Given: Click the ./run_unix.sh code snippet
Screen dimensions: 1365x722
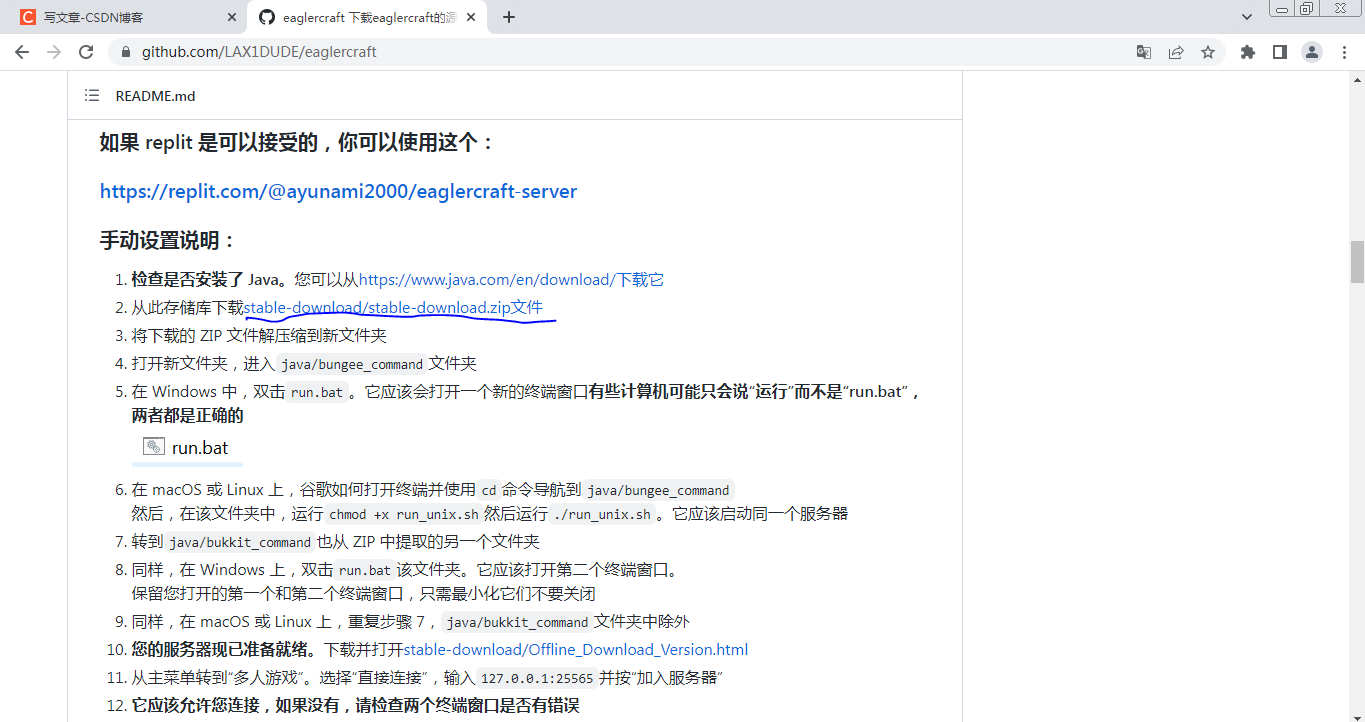Looking at the screenshot, I should (602, 515).
